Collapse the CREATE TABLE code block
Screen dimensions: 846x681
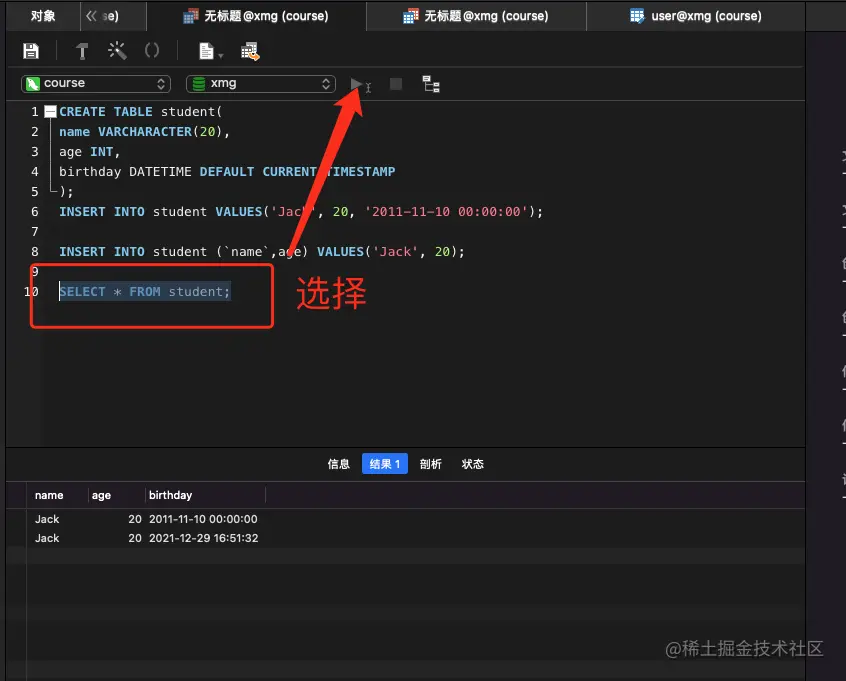(x=50, y=112)
